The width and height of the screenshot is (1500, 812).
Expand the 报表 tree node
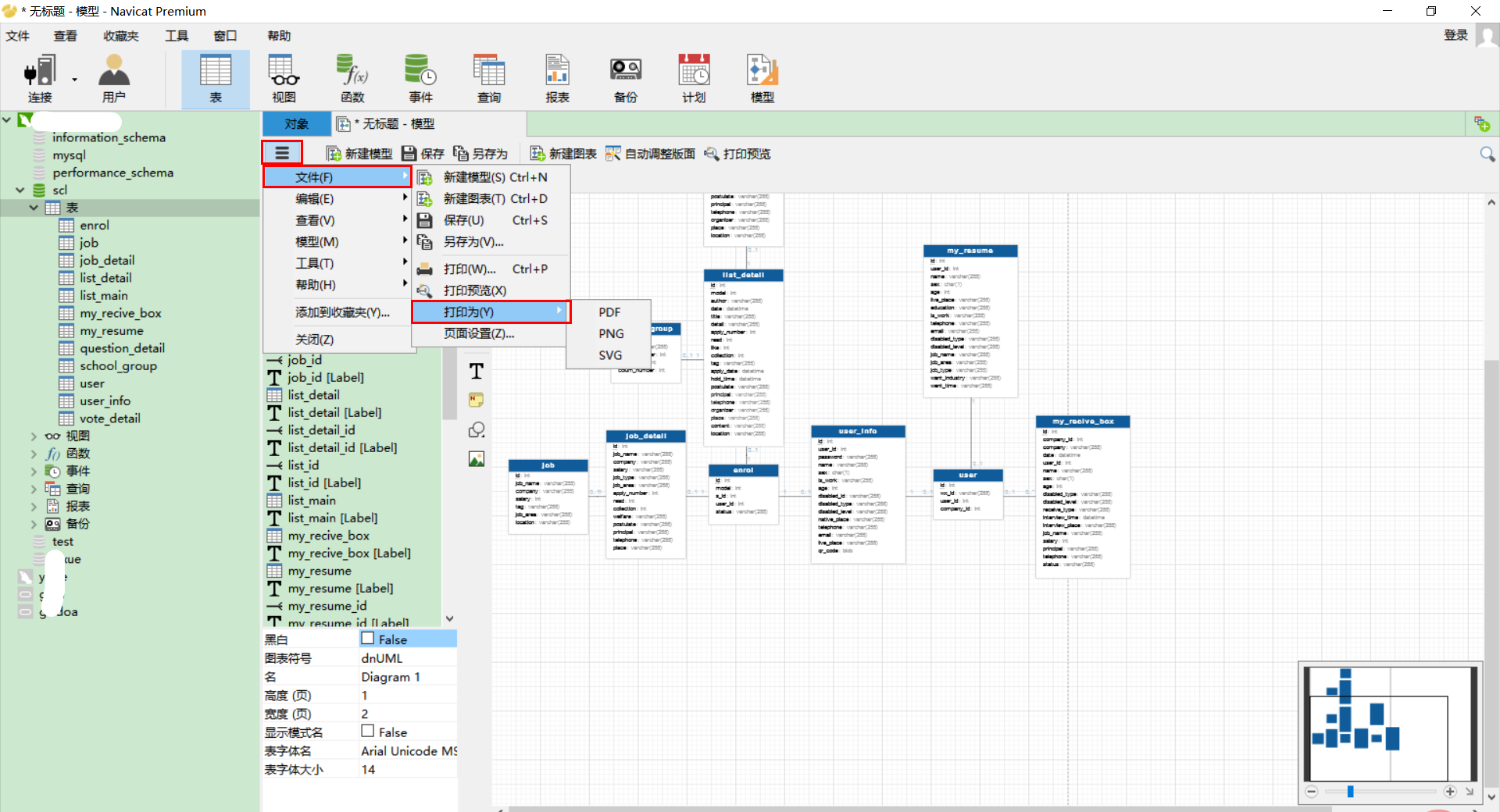tap(34, 506)
